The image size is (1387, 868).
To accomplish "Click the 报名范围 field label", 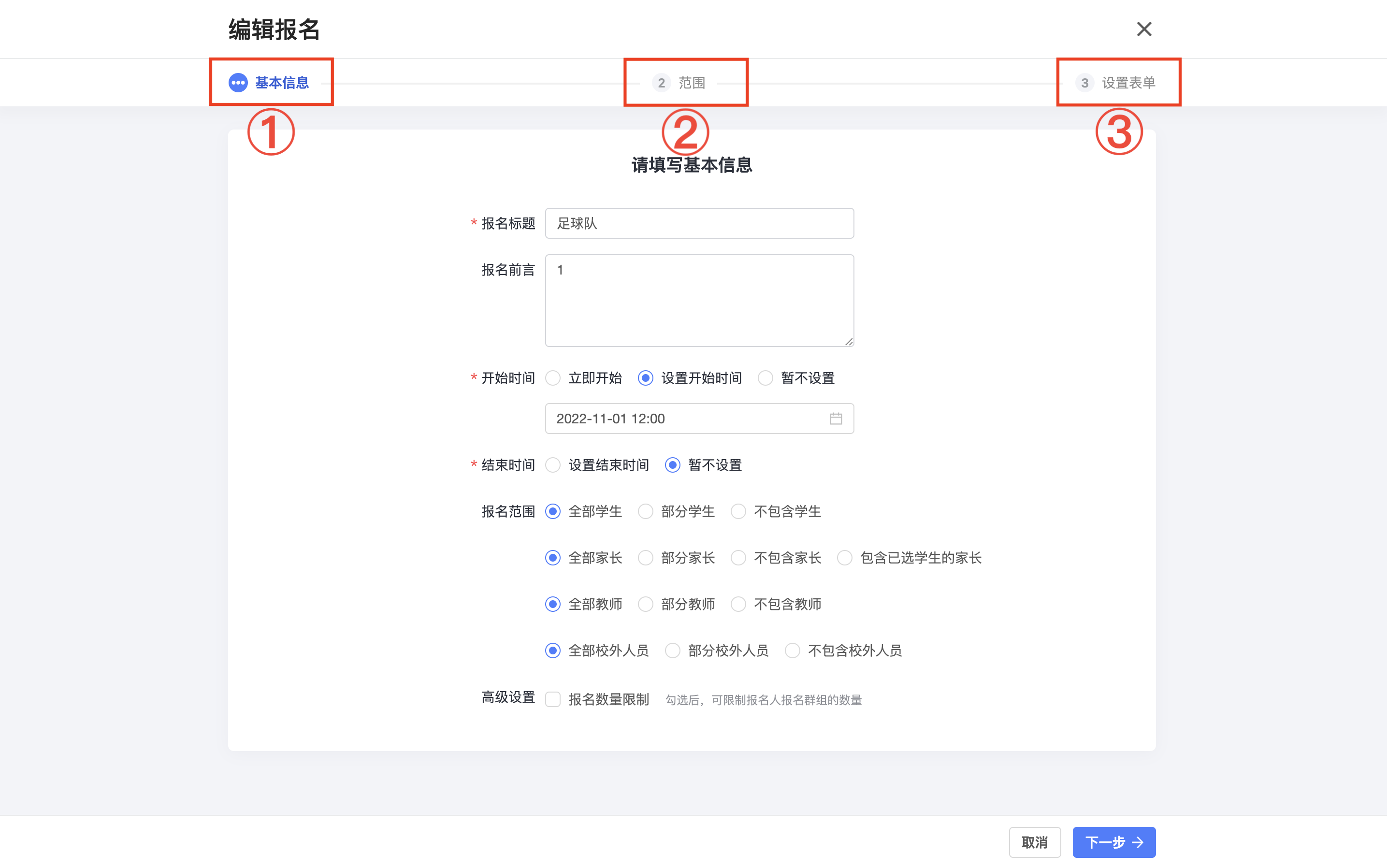I will click(508, 511).
